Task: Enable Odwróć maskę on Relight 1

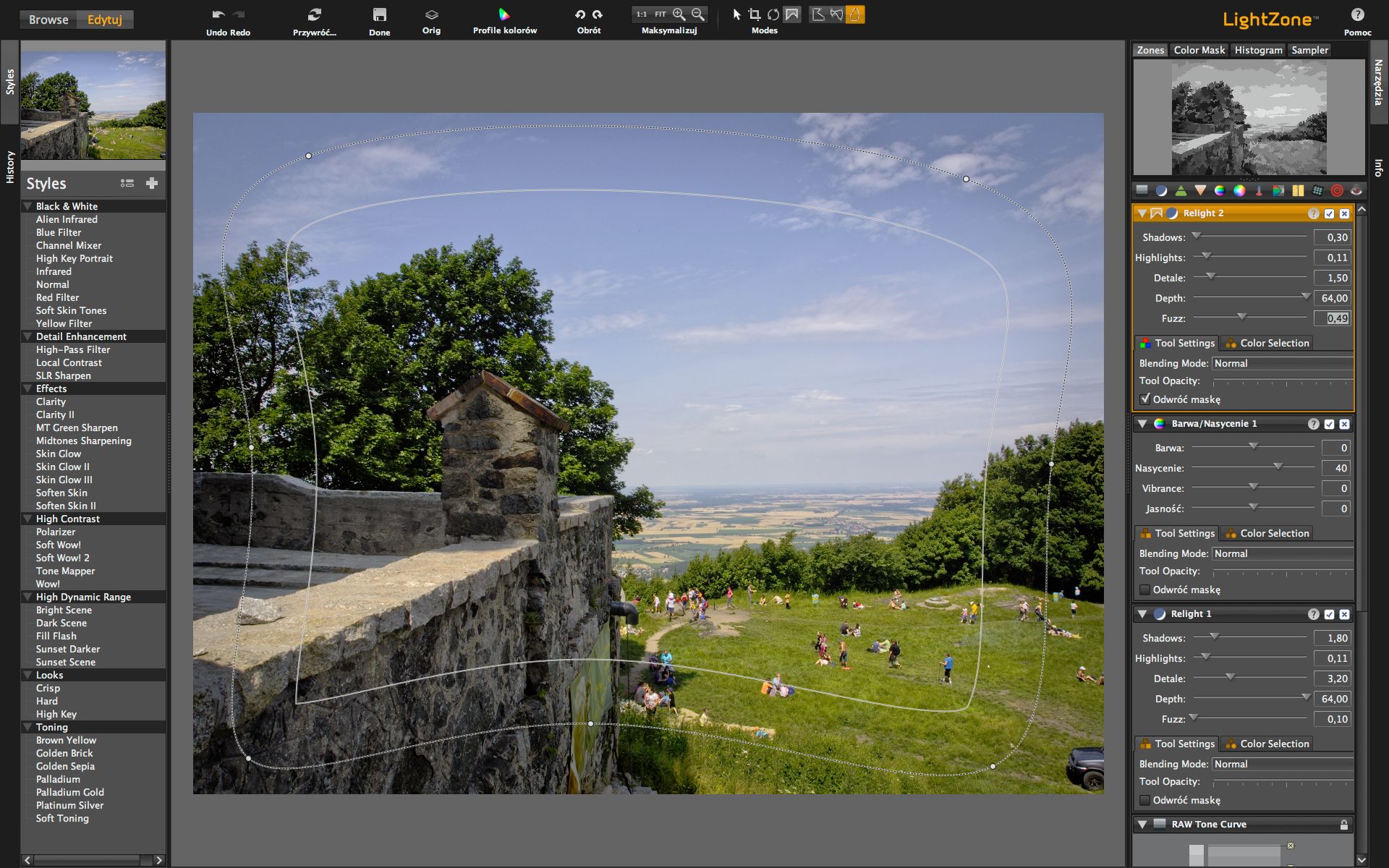Action: [1145, 800]
